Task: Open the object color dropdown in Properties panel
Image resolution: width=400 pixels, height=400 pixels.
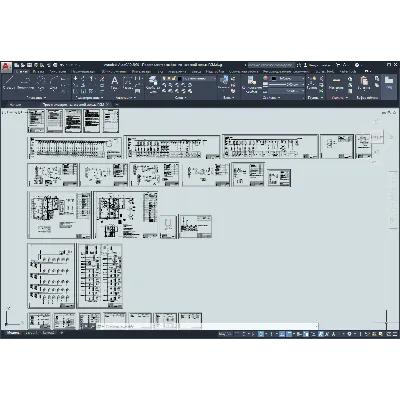Action: (x=288, y=79)
